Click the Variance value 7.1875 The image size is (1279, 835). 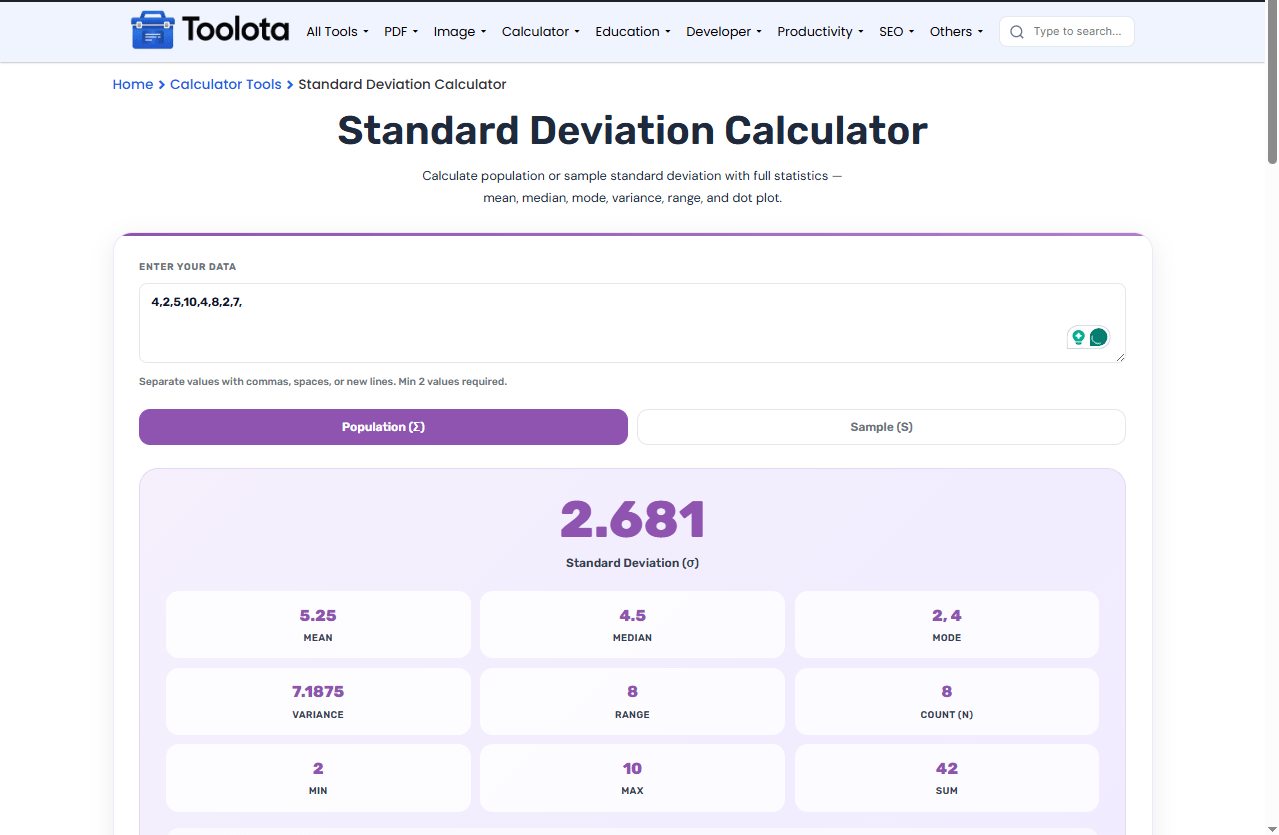tap(318, 692)
